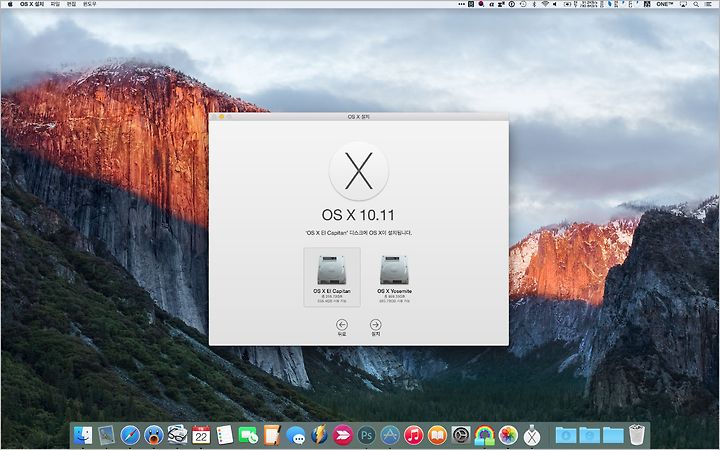Open the orange Pages icon in Dock
Image resolution: width=720 pixels, height=450 pixels.
(x=272, y=435)
